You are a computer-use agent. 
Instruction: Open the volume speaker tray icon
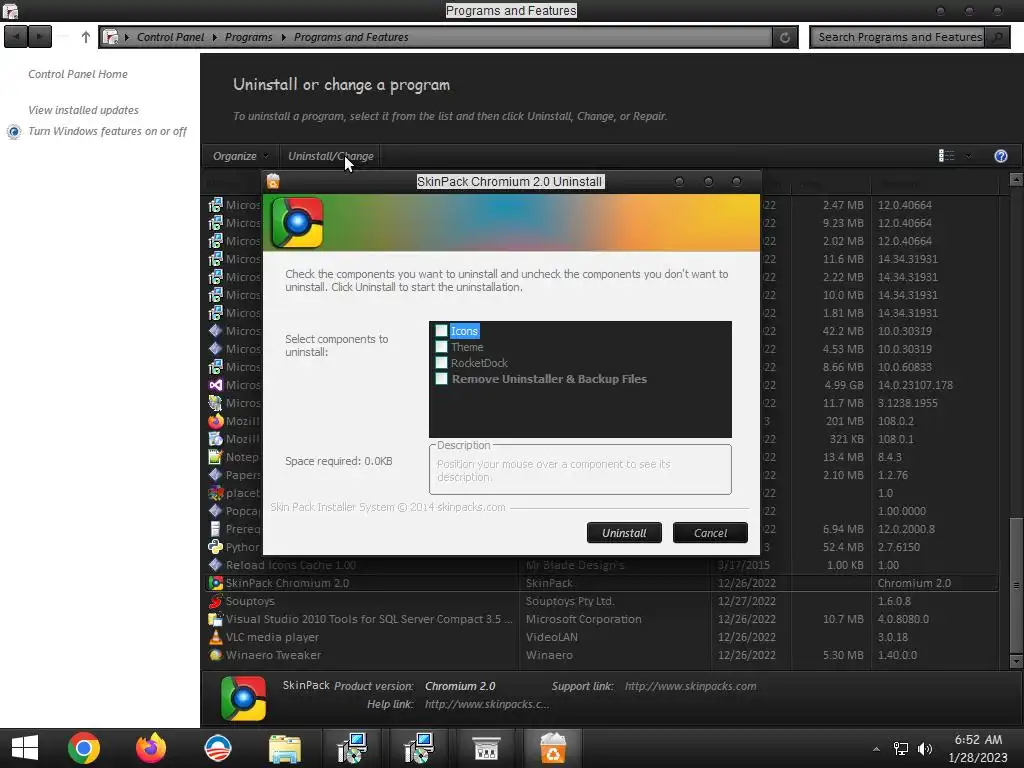pos(925,749)
